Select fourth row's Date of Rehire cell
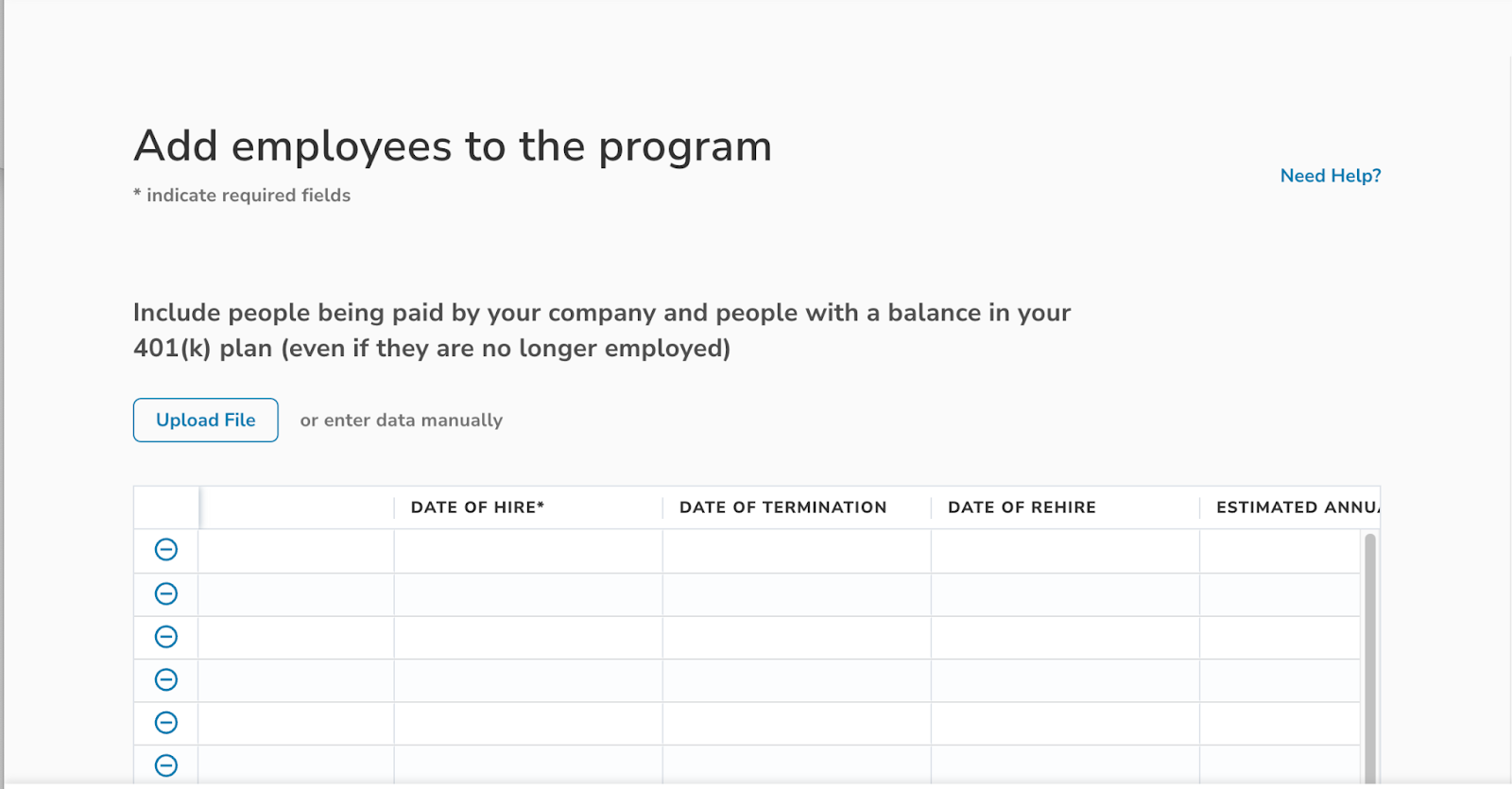 pyautogui.click(x=1065, y=680)
